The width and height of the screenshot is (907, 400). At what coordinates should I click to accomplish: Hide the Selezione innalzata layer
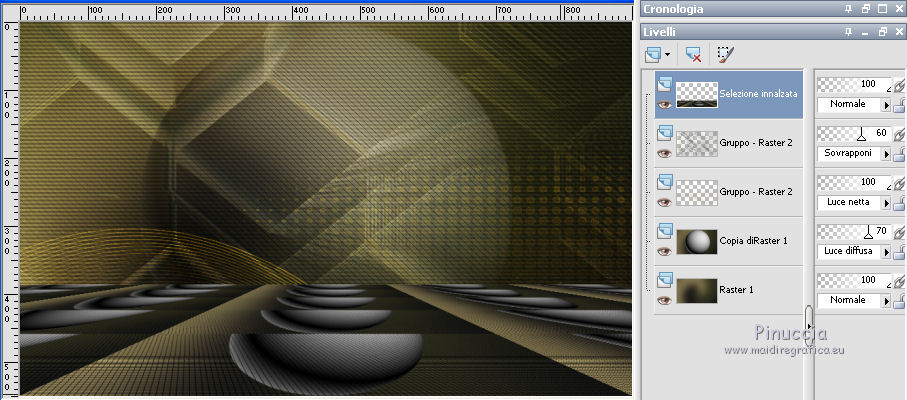pos(665,104)
